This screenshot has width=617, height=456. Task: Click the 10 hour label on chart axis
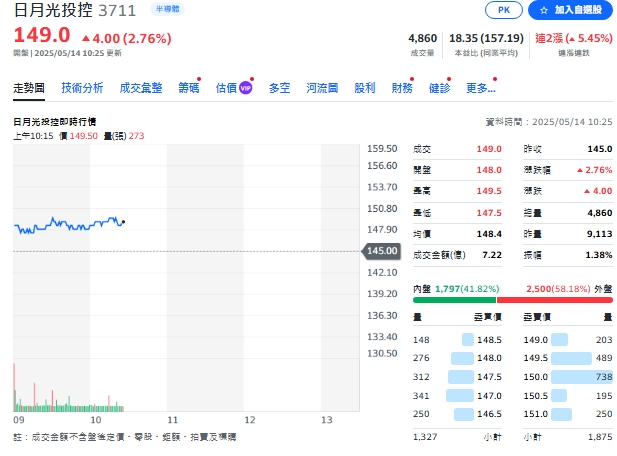96,420
